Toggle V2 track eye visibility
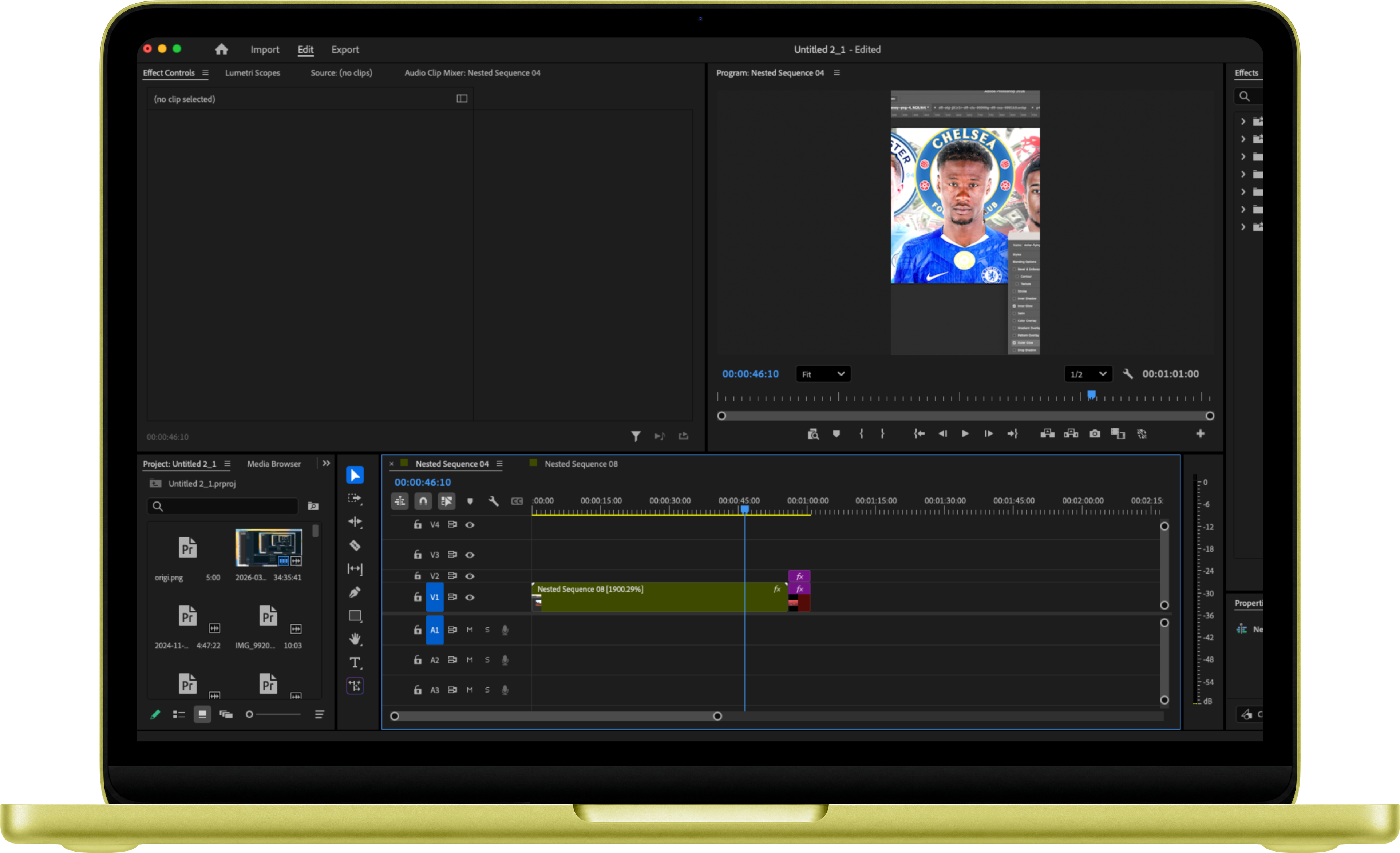The height and width of the screenshot is (853, 1400). 470,576
